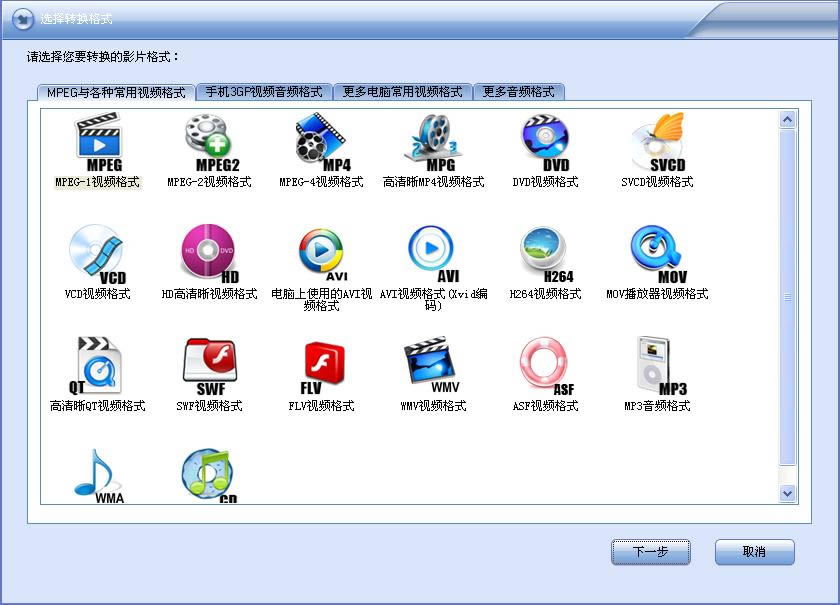Click the 高清晰QT视频格式 label
Screen dimensions: 840x605
pos(98,406)
